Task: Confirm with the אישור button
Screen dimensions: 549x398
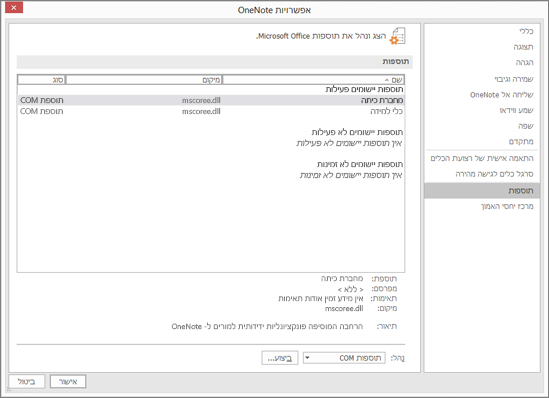Action: pos(68,382)
